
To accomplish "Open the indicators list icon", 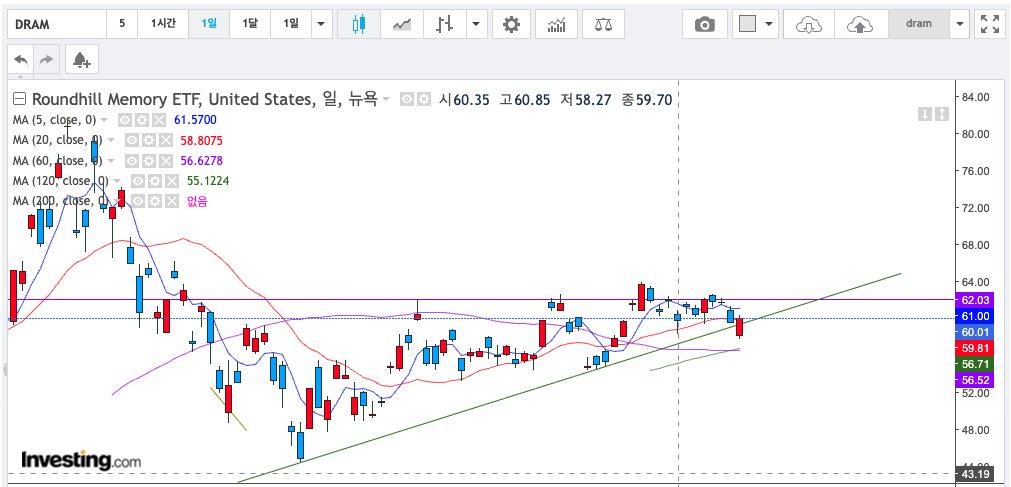I will (557, 25).
